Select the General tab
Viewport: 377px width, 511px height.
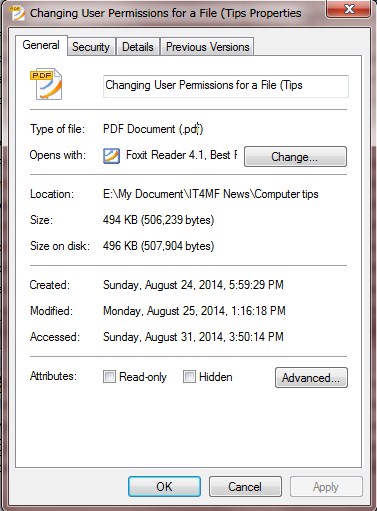41,45
